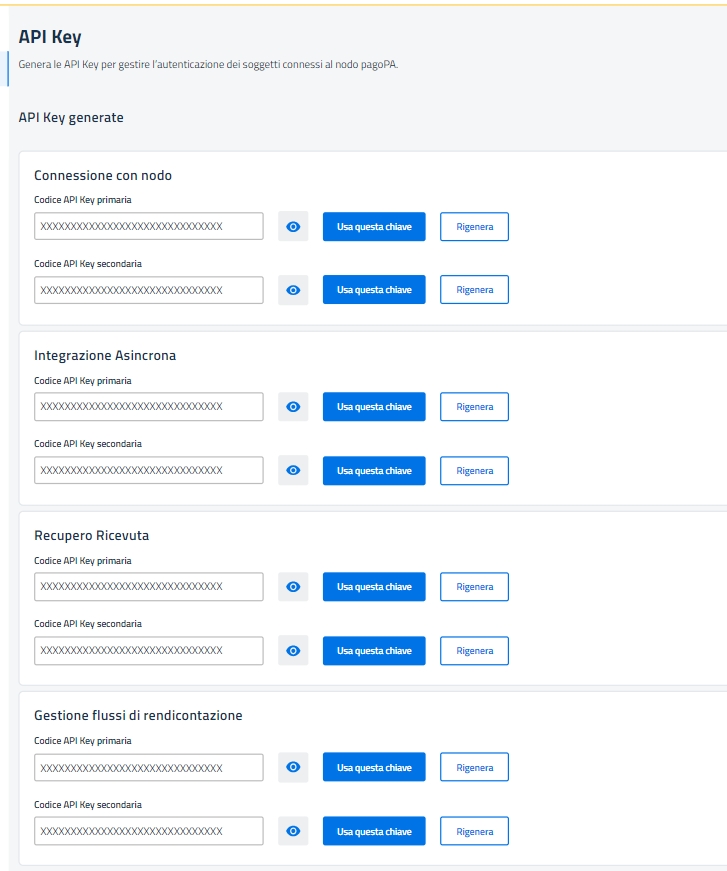Click eye icon for Recupero Ricevuta primary key
727x871 pixels.
[x=293, y=587]
